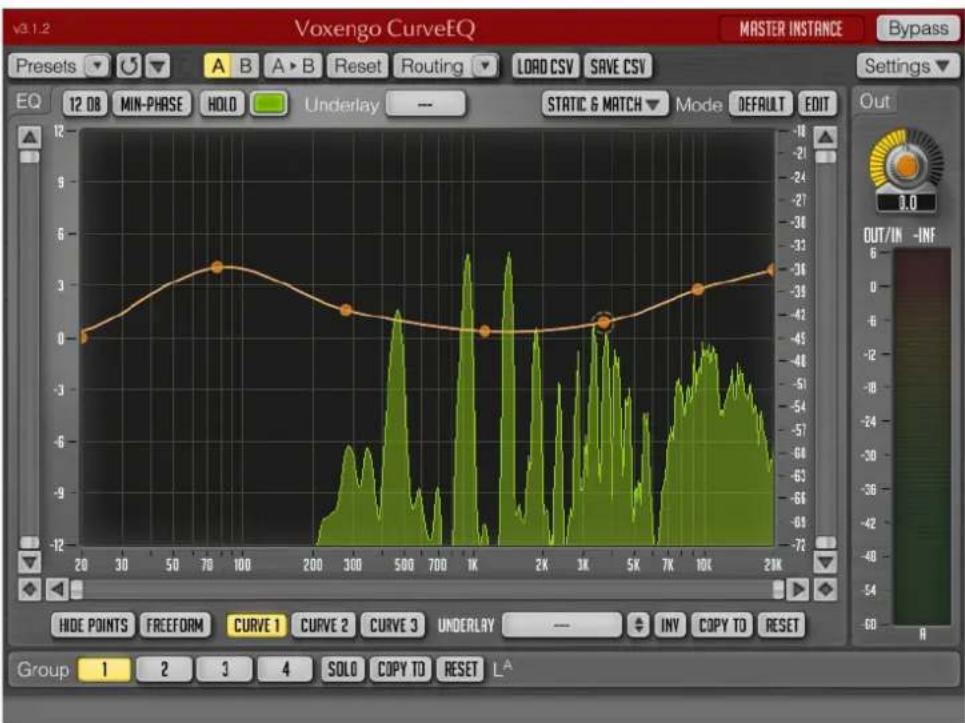Click the Reset button in top toolbar
Screen dimensions: 965x723
point(358,66)
